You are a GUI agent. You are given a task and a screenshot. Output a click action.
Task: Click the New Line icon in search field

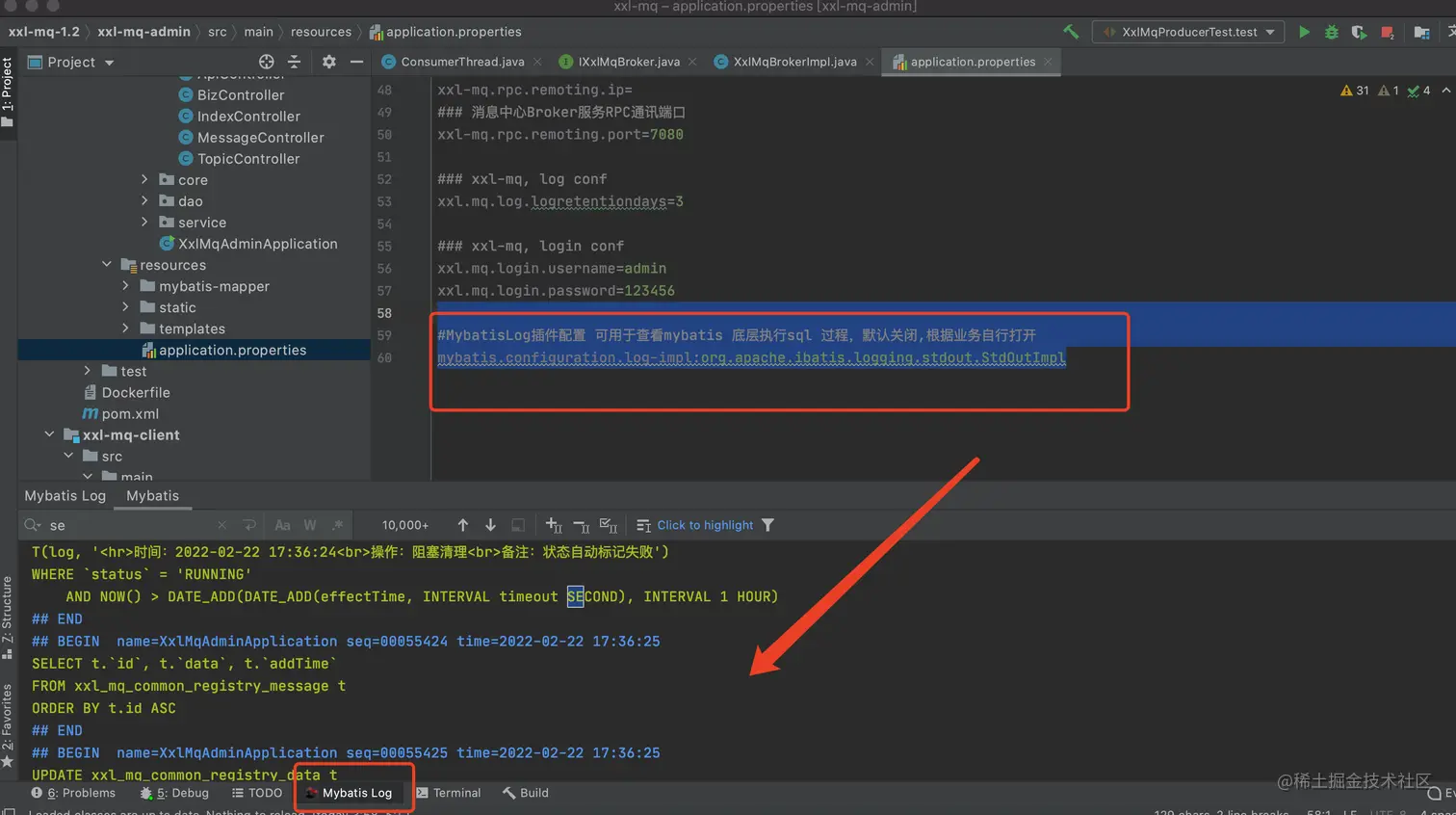[x=249, y=525]
